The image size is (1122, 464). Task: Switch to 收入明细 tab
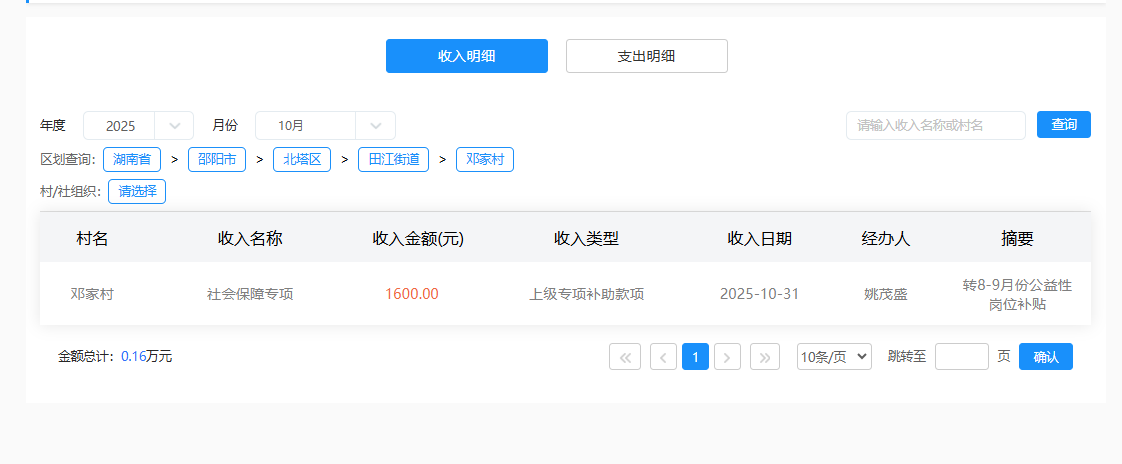click(466, 56)
